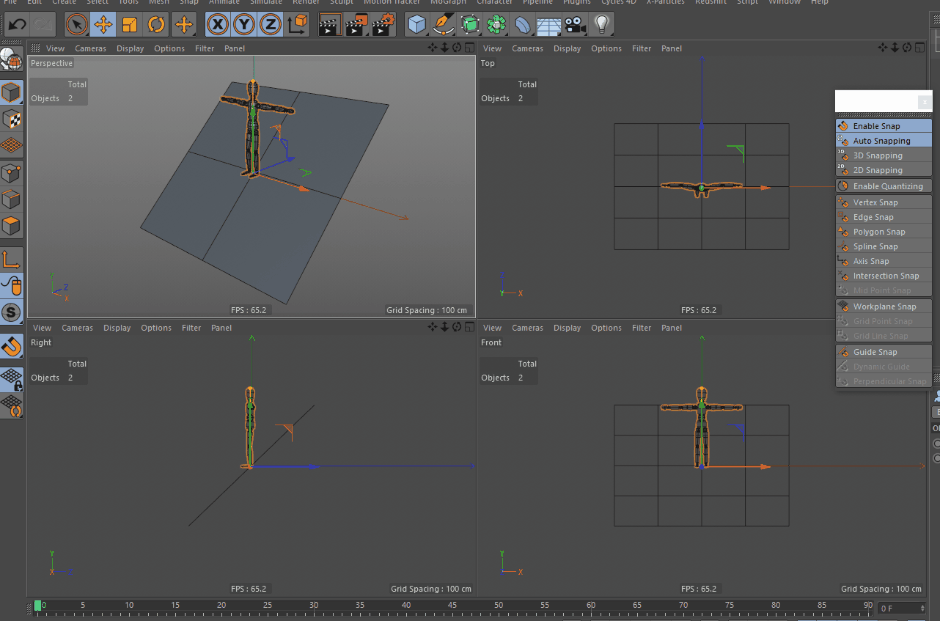
Task: Jump to frame 45 on timeline
Action: tap(452, 605)
